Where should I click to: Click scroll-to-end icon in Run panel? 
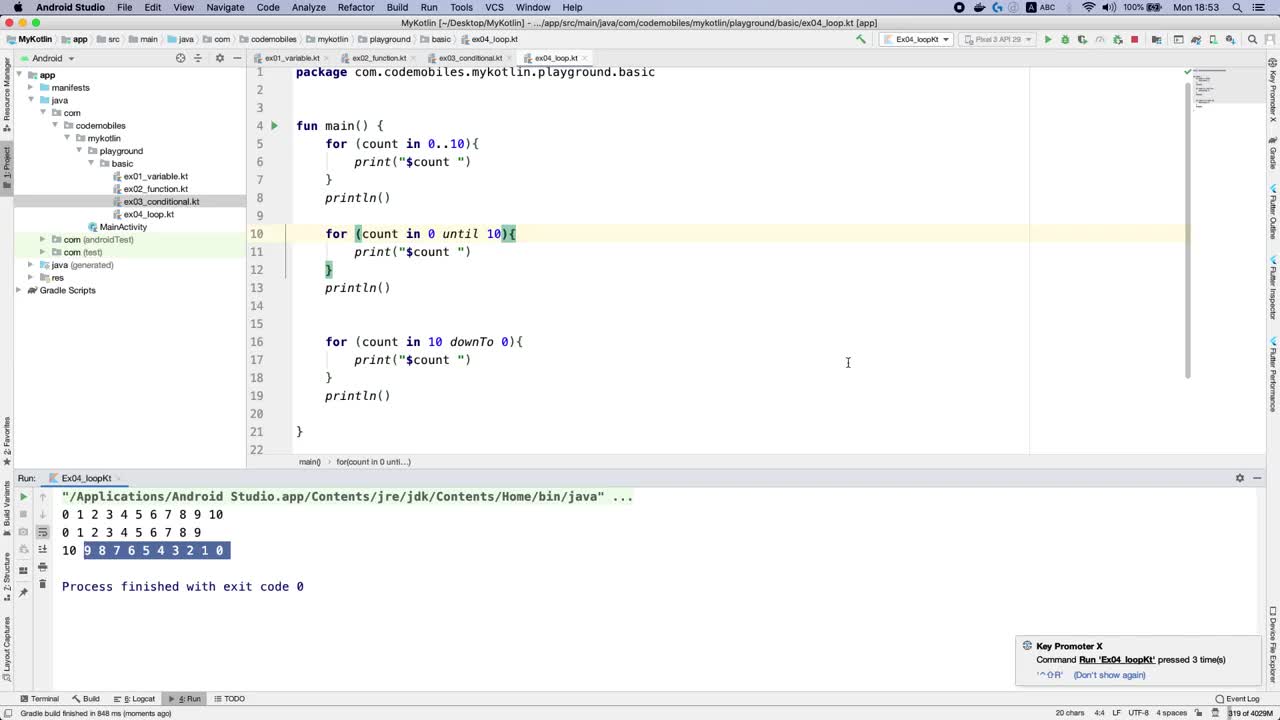point(42,549)
